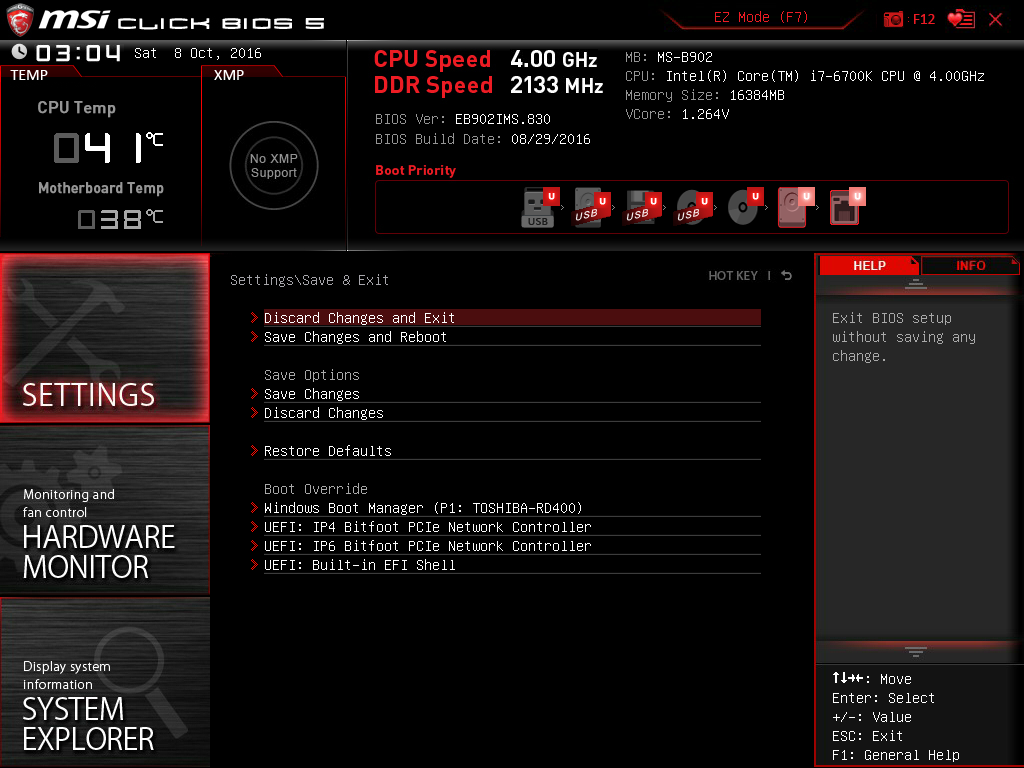Click the VCore 1.264V text
The height and width of the screenshot is (768, 1024).
pyautogui.click(x=677, y=114)
